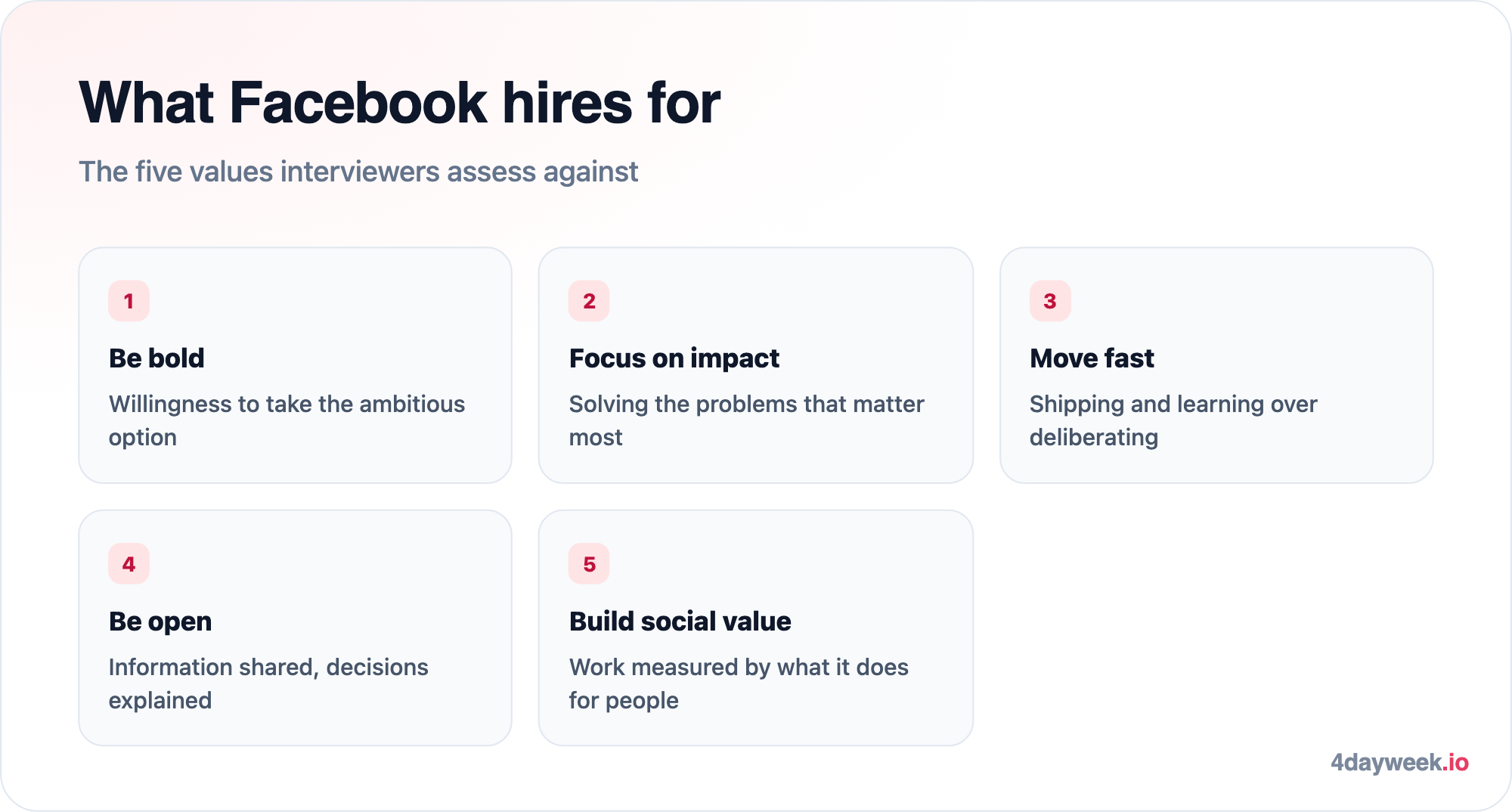Click the number 3 badge
This screenshot has height=812, width=1512.
[x=1050, y=301]
